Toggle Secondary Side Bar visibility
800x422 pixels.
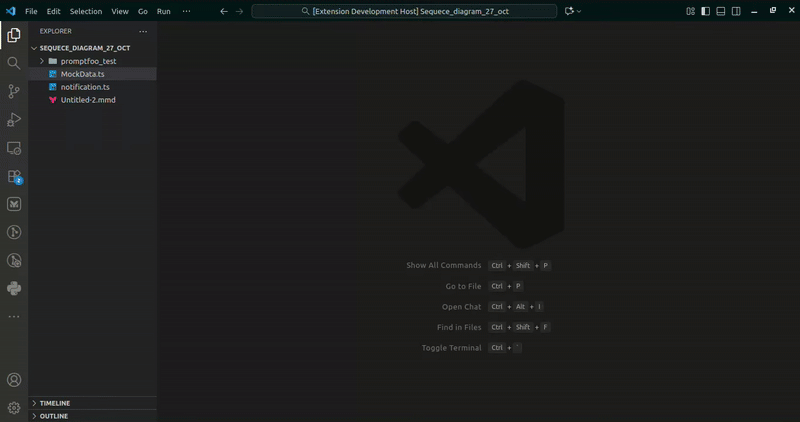736,11
